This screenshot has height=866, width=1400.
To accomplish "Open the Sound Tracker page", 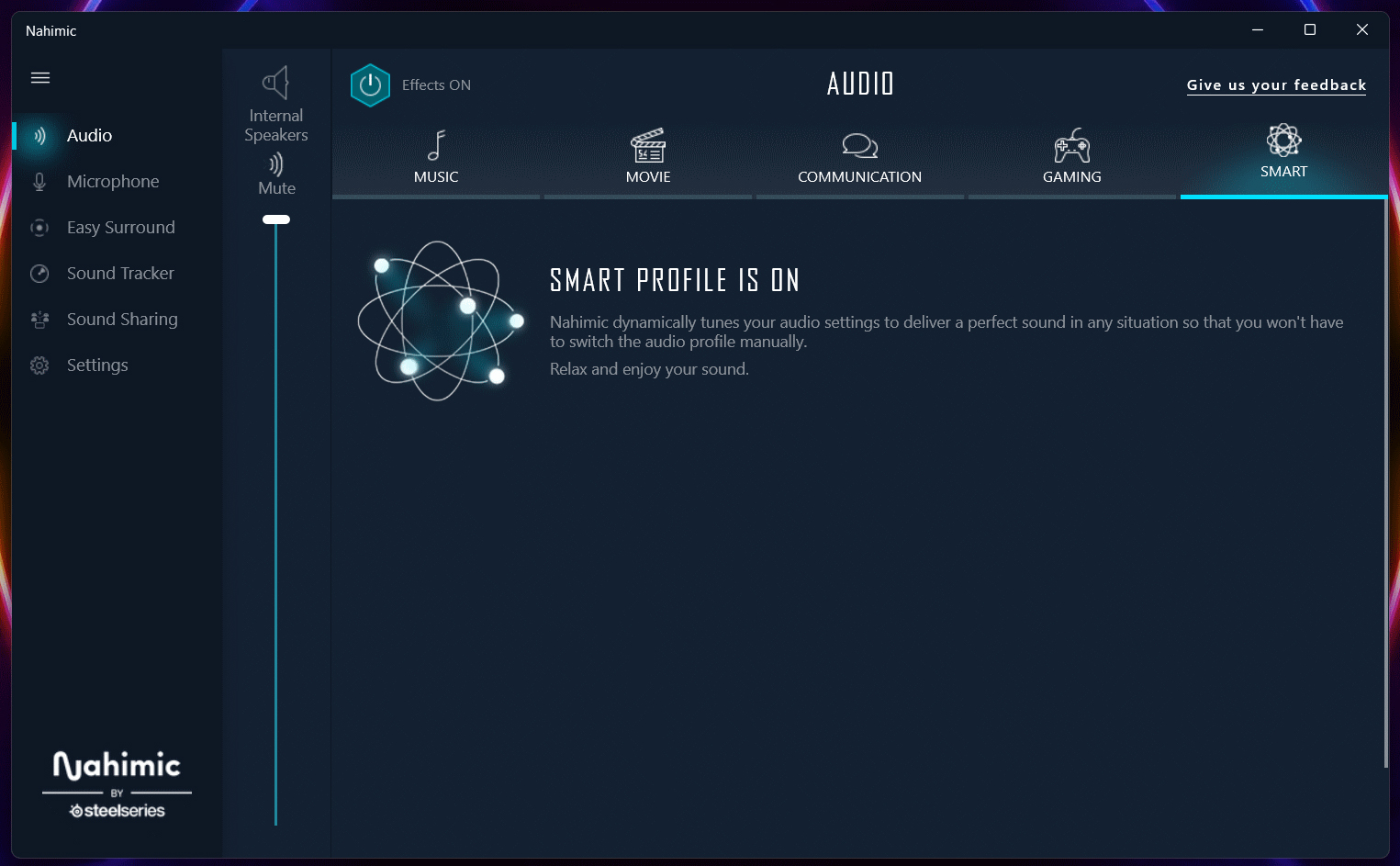I will tap(120, 274).
